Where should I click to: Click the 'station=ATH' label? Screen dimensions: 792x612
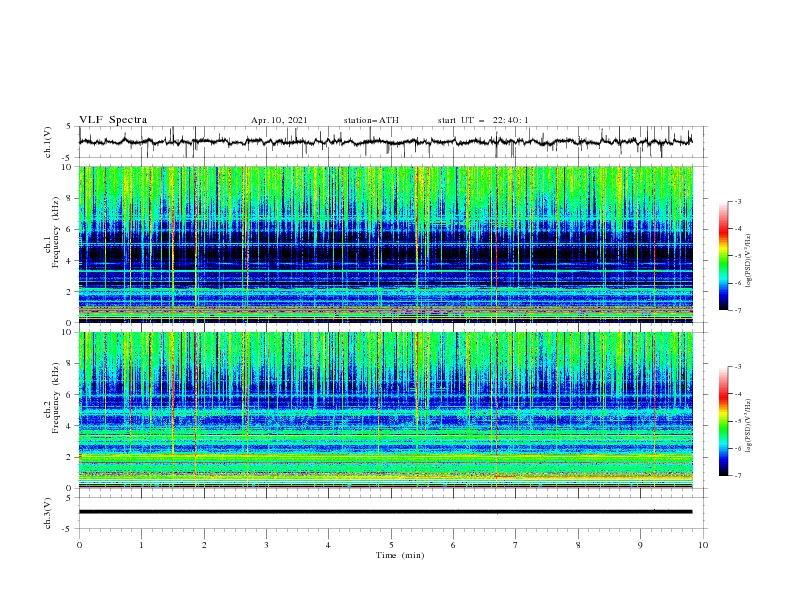(x=371, y=120)
